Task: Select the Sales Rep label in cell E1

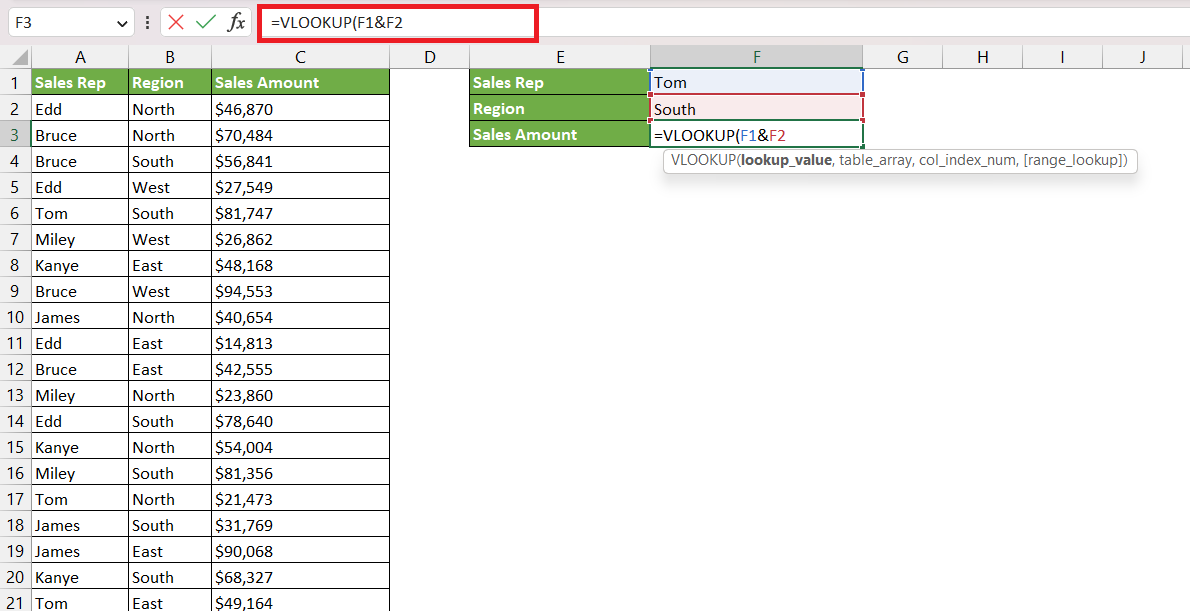Action: [x=560, y=83]
